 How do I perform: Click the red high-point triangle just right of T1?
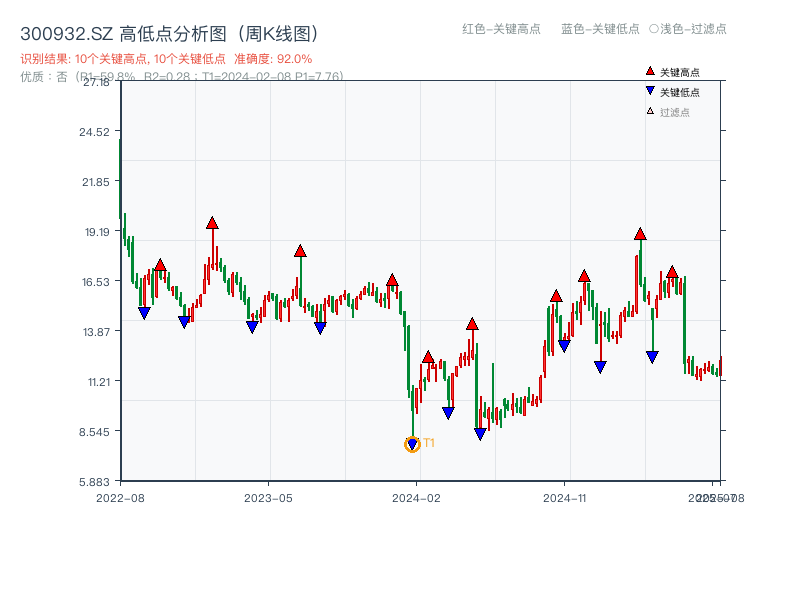(428, 357)
